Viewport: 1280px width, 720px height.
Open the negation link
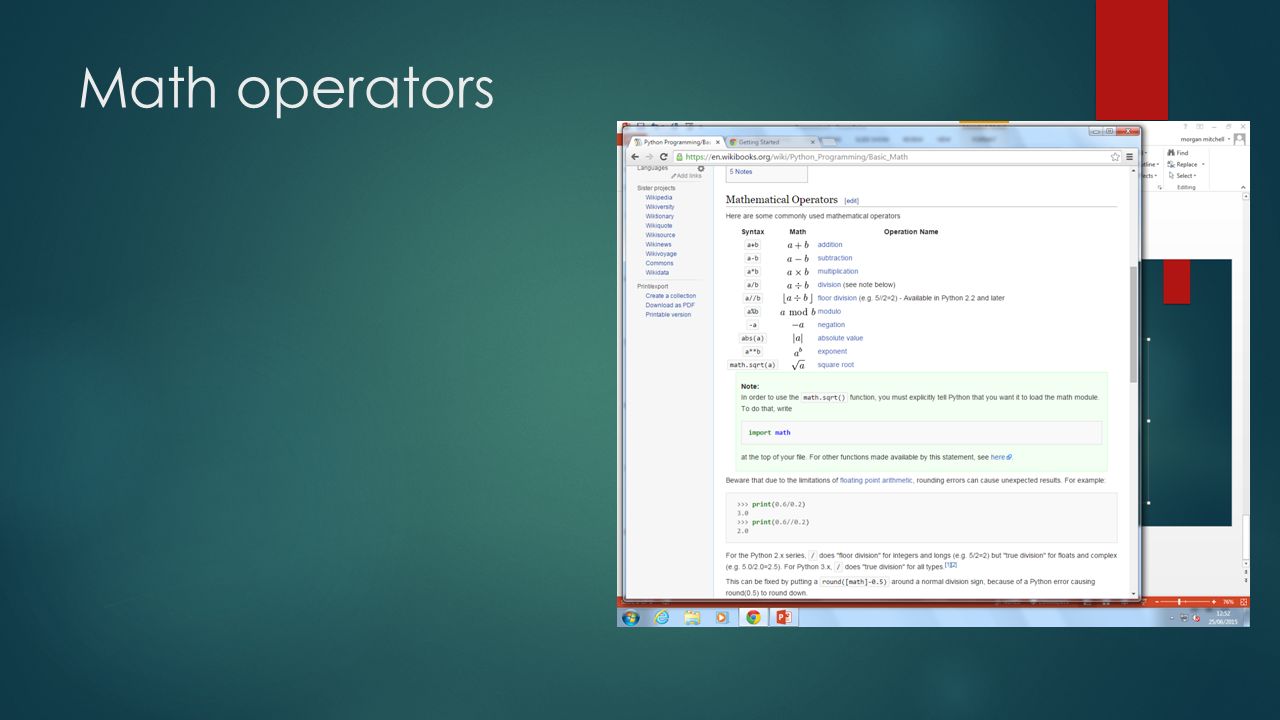tap(831, 325)
